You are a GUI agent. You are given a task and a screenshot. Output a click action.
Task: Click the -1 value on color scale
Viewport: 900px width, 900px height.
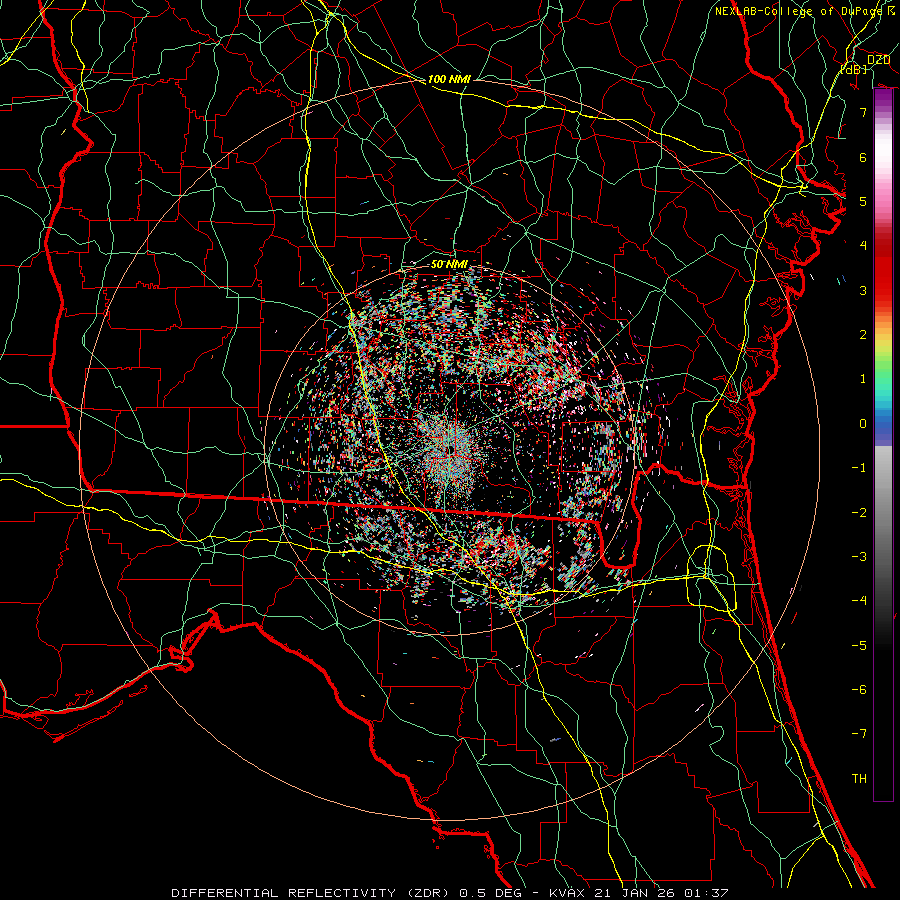coord(859,467)
